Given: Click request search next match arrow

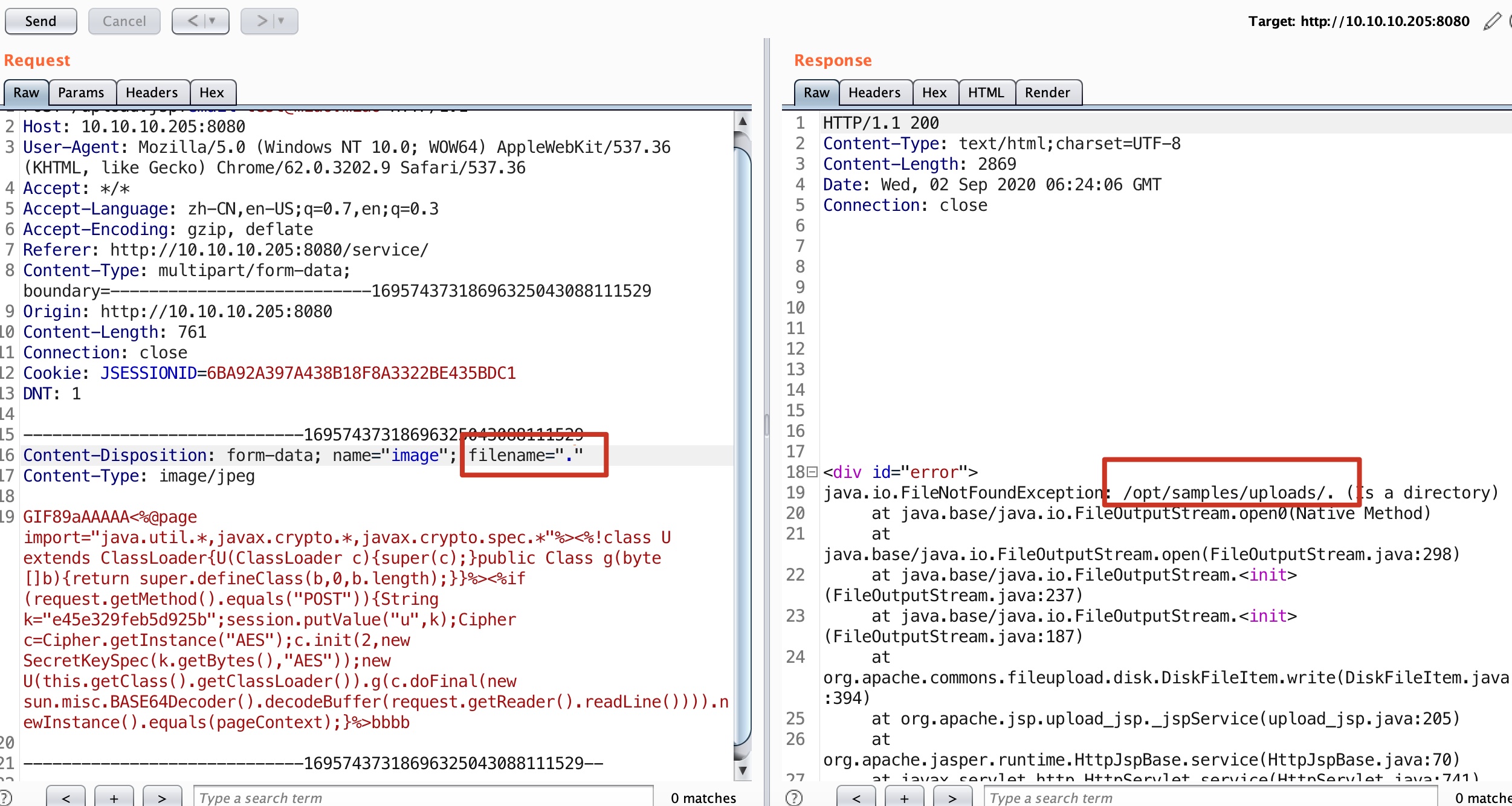Looking at the screenshot, I should 161,798.
